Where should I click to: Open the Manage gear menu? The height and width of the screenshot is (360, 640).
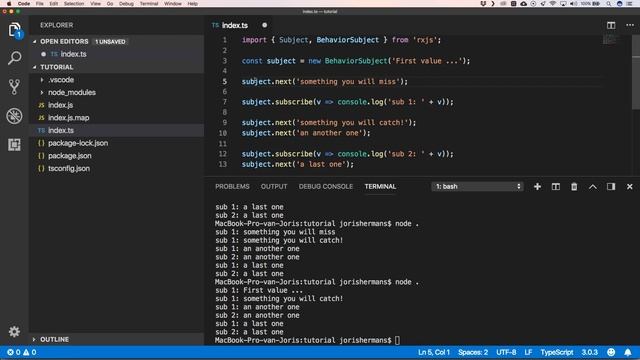tap(14, 331)
